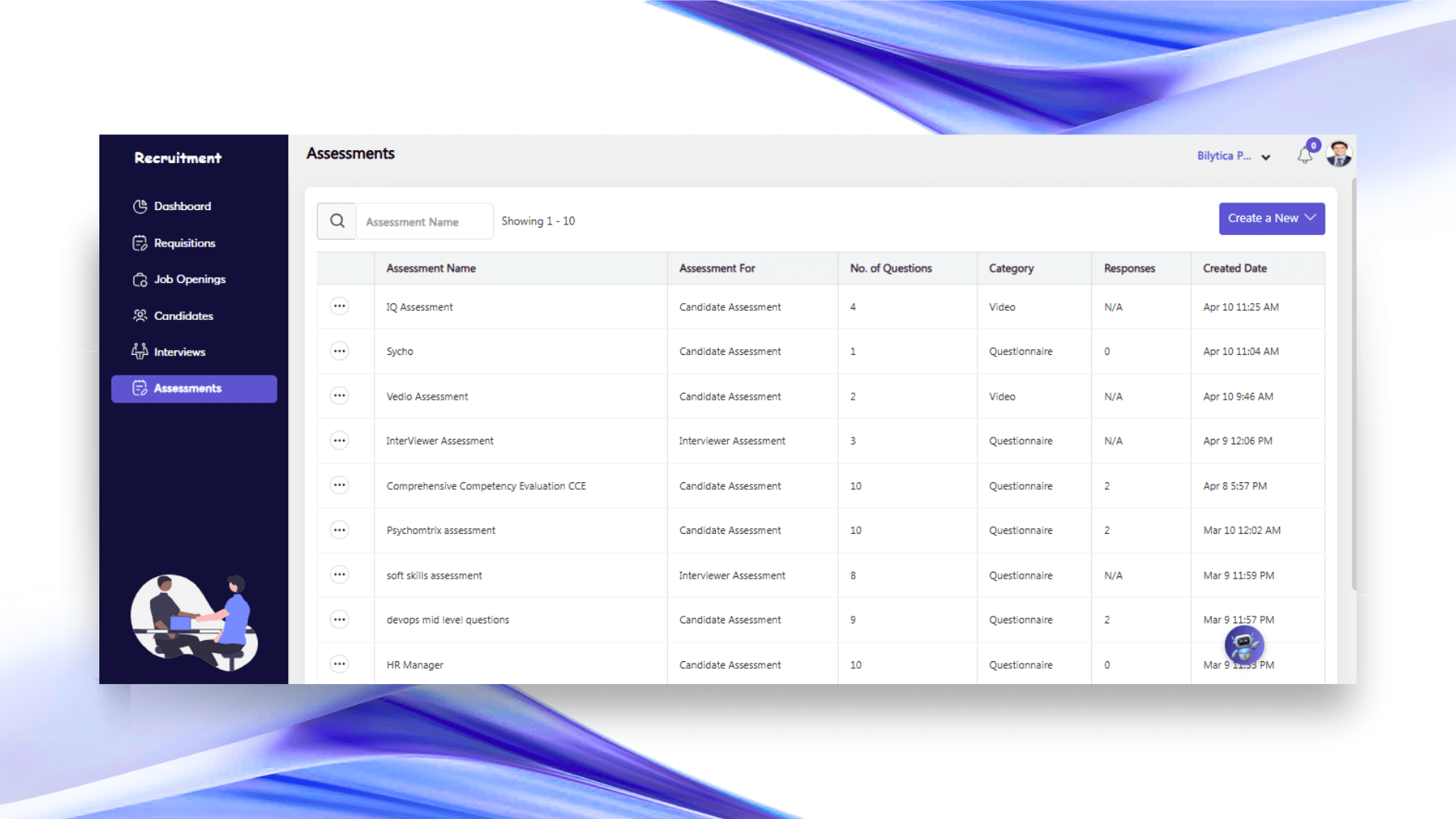The image size is (1456, 819).
Task: Click the Assessment Name search field
Action: pos(425,221)
